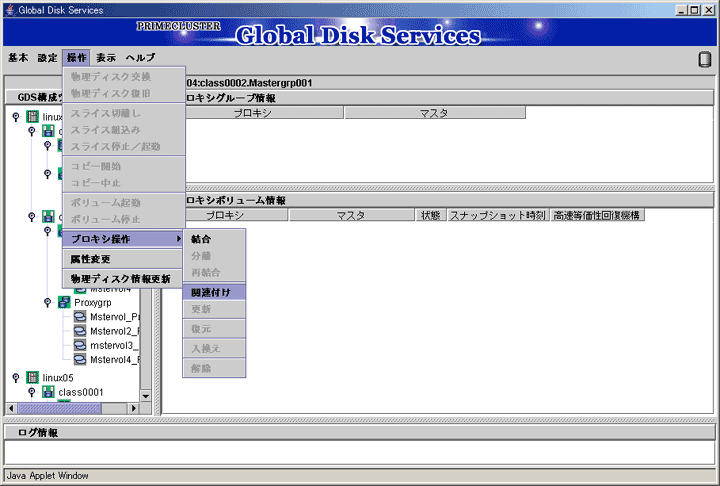Screen dimensions: 720x486
Task: Select the Mstervol_P tree row
Action: [x=114, y=316]
